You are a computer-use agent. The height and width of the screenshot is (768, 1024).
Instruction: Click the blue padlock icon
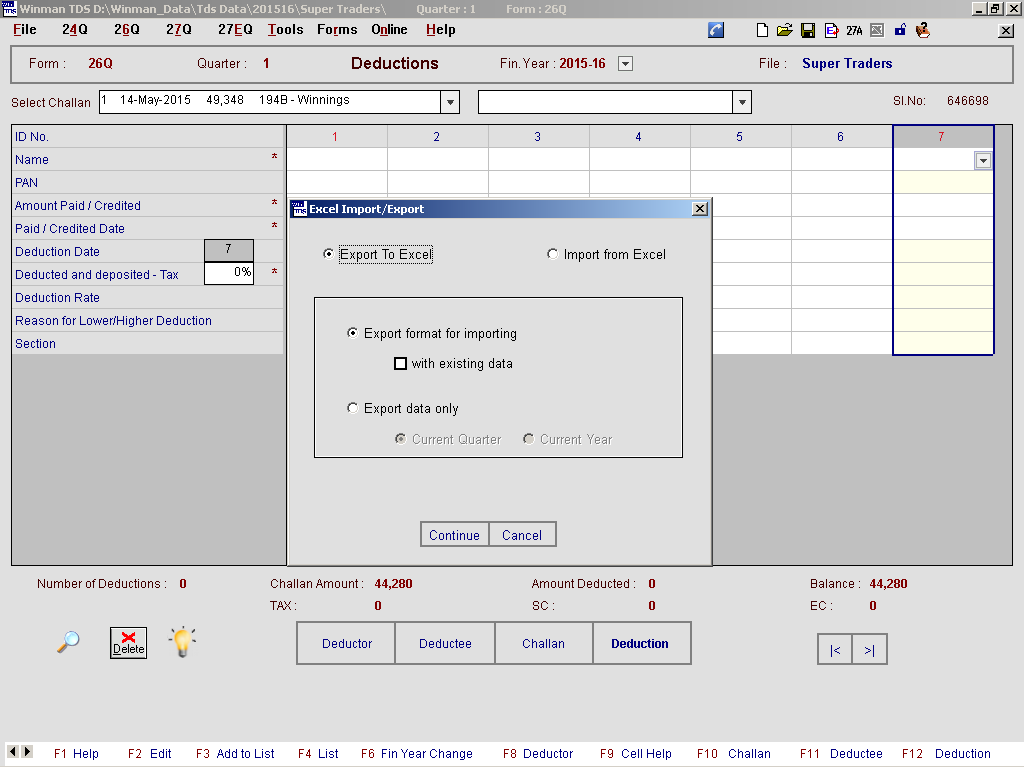(x=900, y=30)
